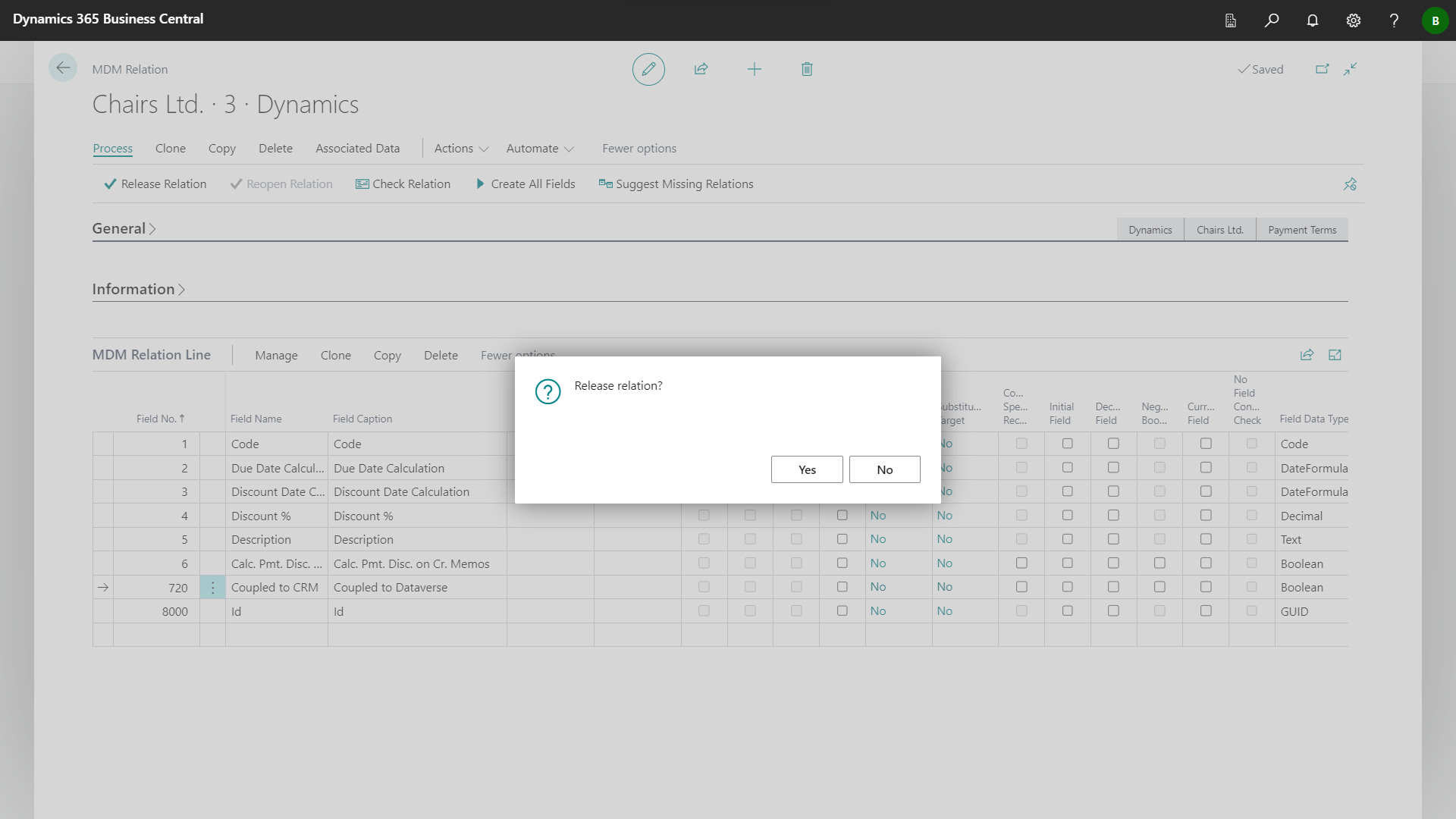Select Field No. cell 8000

point(156,611)
